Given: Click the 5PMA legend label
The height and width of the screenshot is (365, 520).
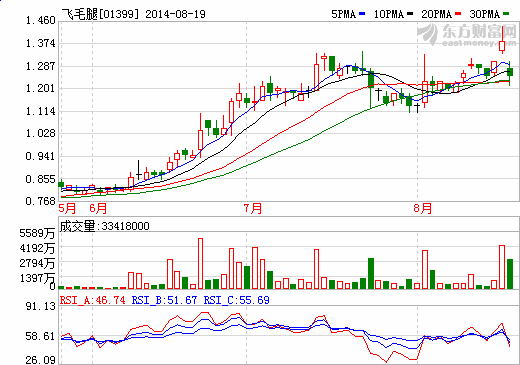Looking at the screenshot, I should point(343,14).
